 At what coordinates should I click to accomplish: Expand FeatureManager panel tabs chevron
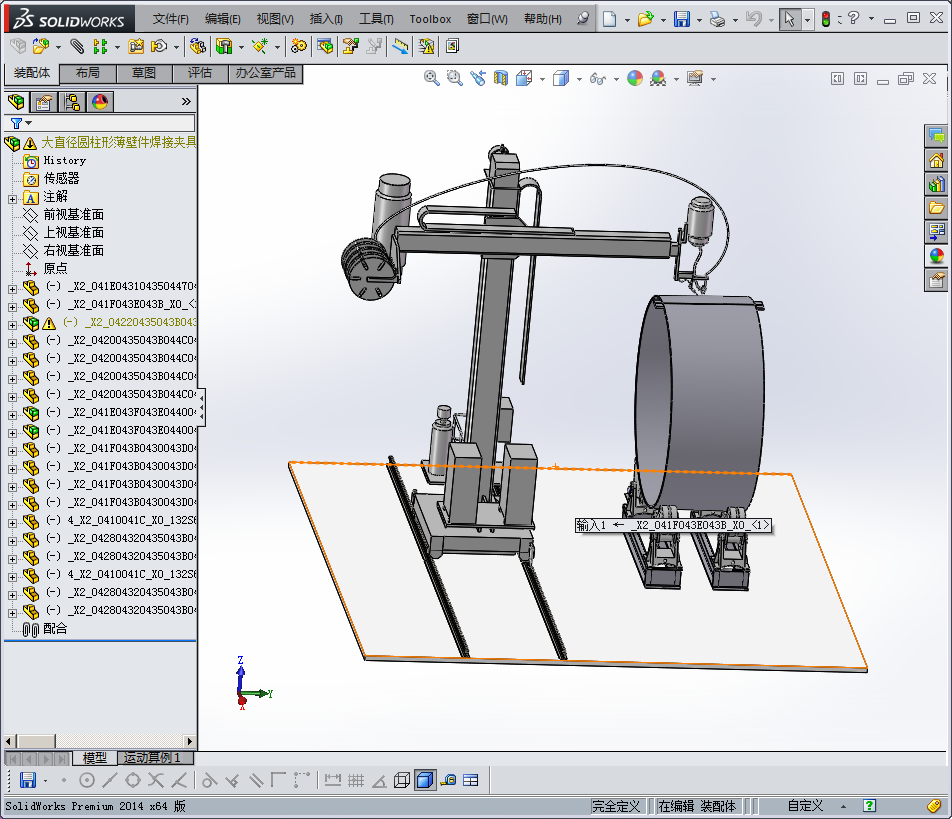[x=186, y=101]
